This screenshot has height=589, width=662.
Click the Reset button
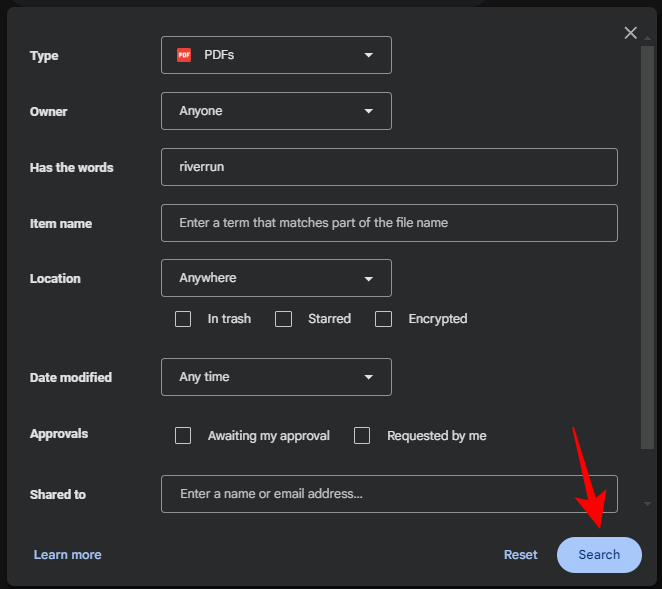521,555
